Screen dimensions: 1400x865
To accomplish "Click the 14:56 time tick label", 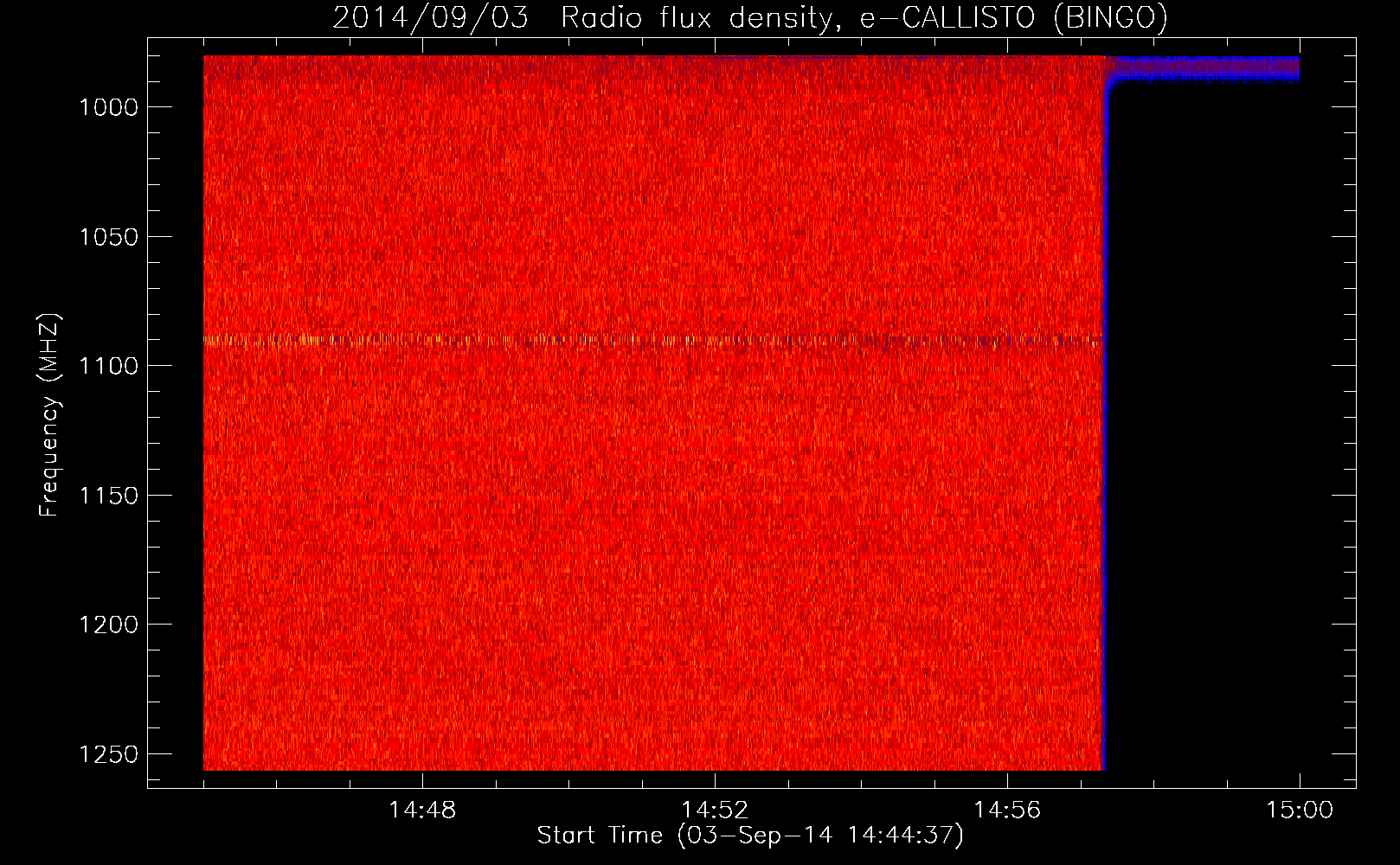I will click(1007, 811).
